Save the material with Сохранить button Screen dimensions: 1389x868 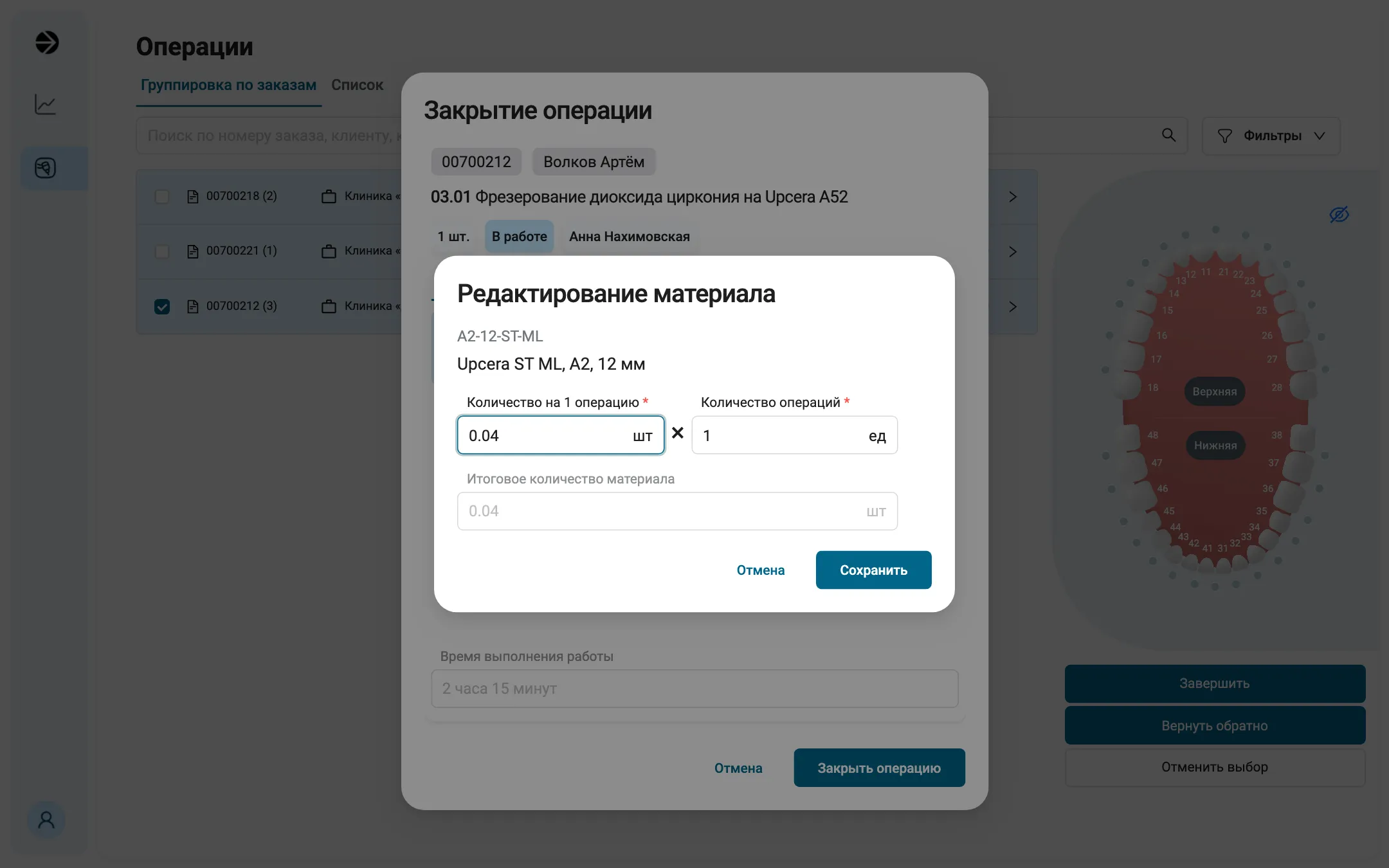873,570
